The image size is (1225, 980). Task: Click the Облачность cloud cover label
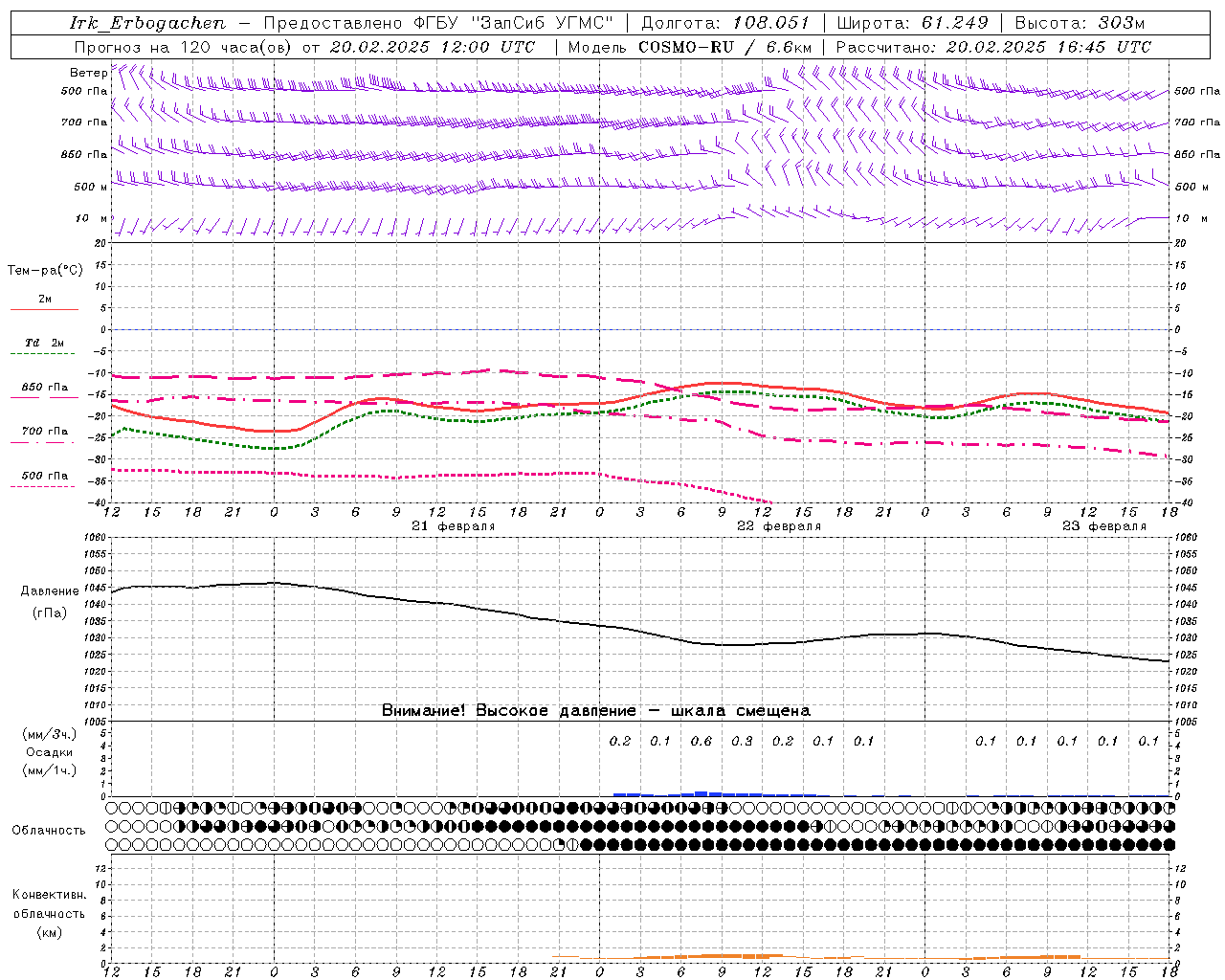[x=49, y=831]
